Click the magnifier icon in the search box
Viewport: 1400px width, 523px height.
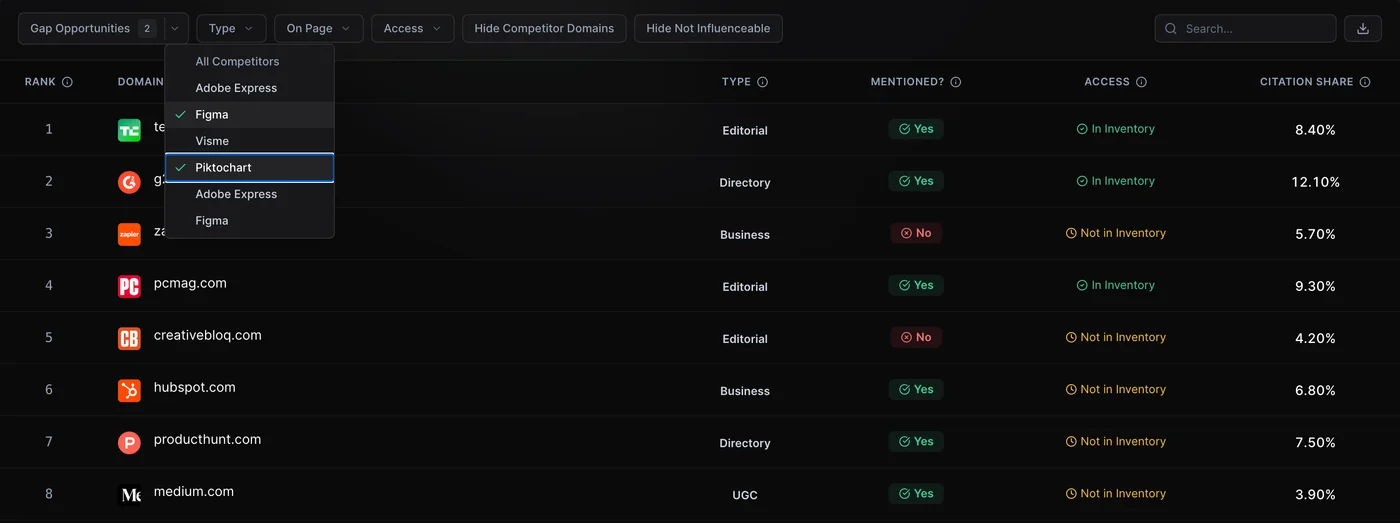1171,29
